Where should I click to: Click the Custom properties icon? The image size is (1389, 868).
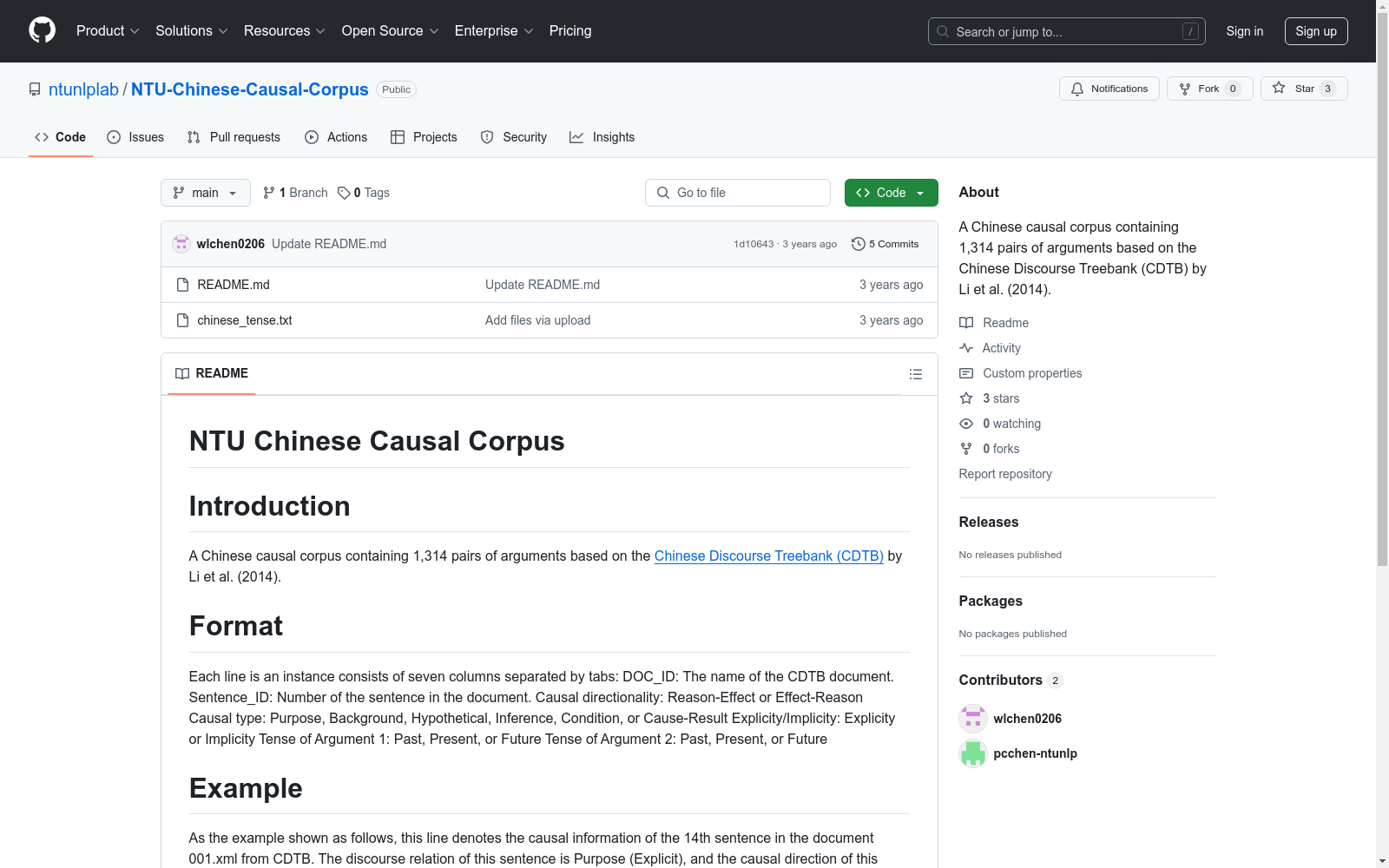[x=966, y=373]
